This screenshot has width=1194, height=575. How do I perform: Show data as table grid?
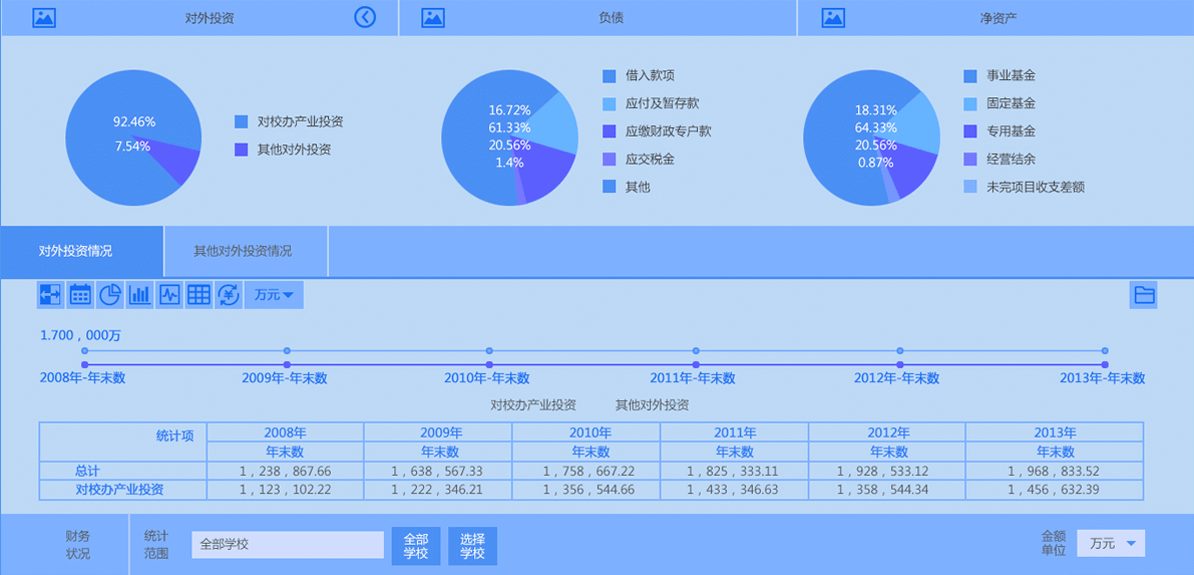pos(199,295)
